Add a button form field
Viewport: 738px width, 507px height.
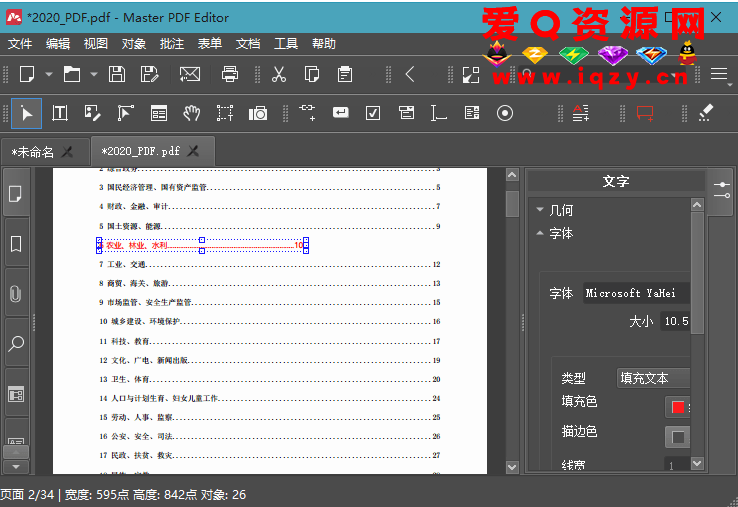pos(340,113)
